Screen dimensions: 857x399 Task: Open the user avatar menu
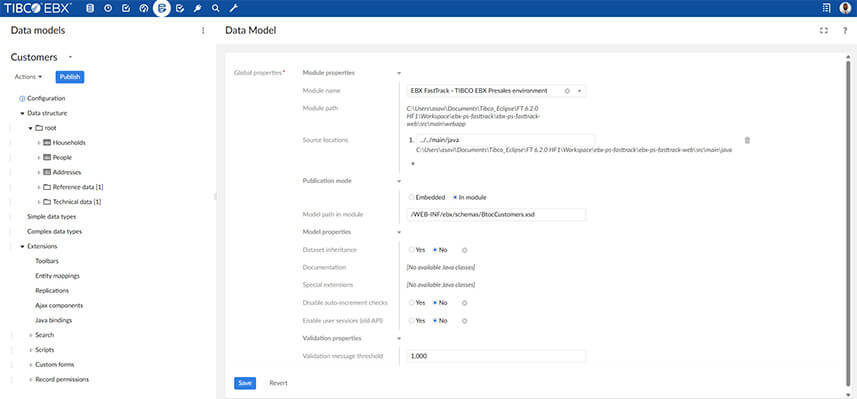click(x=845, y=8)
